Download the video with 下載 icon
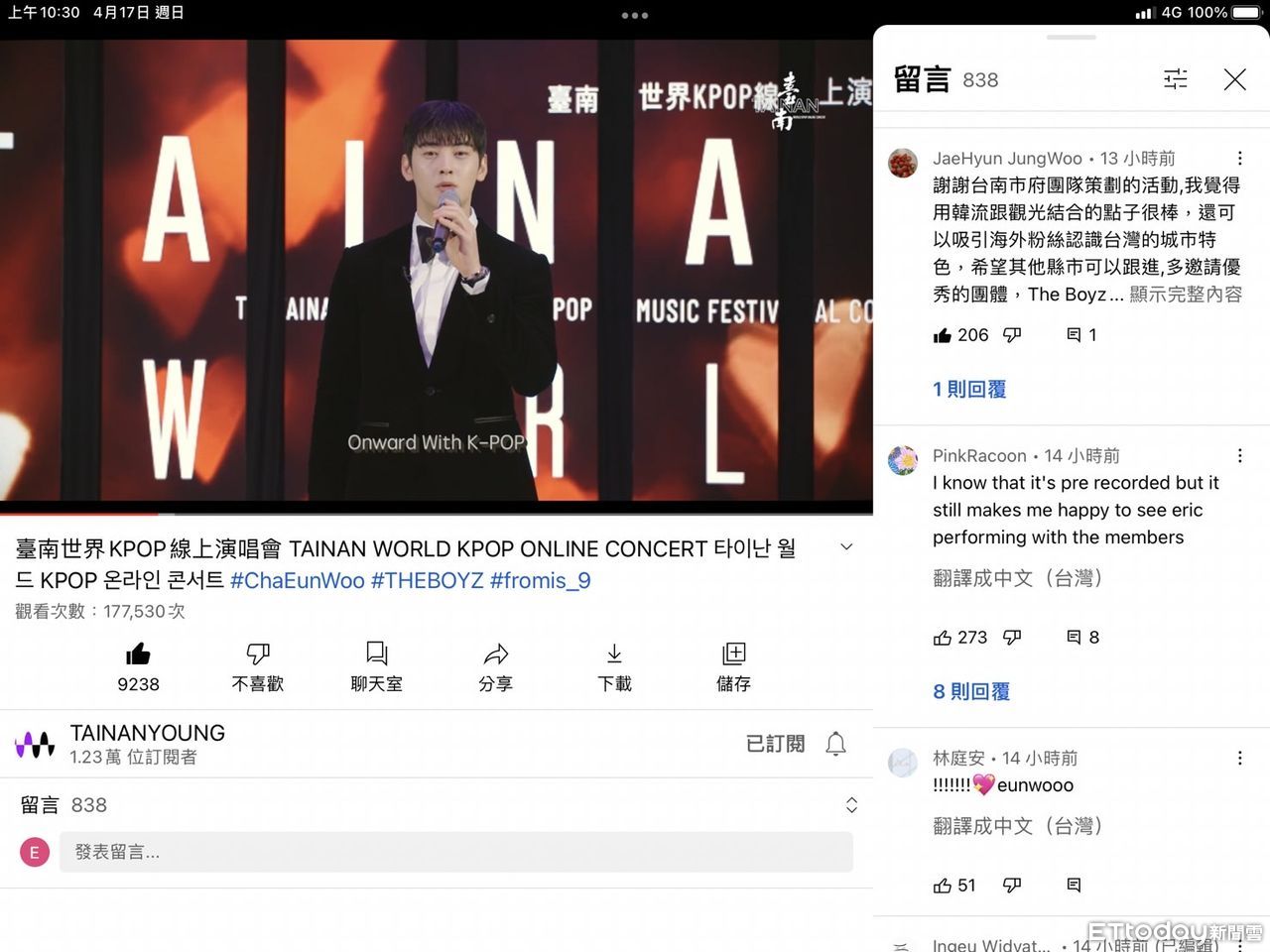 (x=614, y=654)
